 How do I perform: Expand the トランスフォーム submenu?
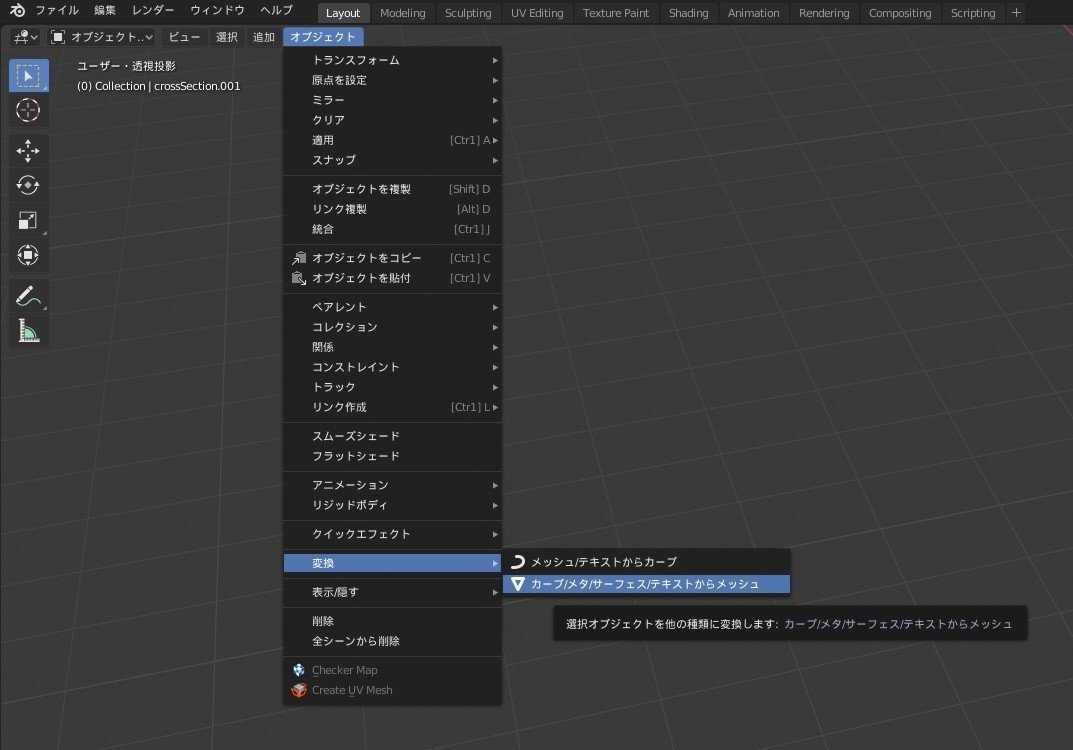(393, 60)
